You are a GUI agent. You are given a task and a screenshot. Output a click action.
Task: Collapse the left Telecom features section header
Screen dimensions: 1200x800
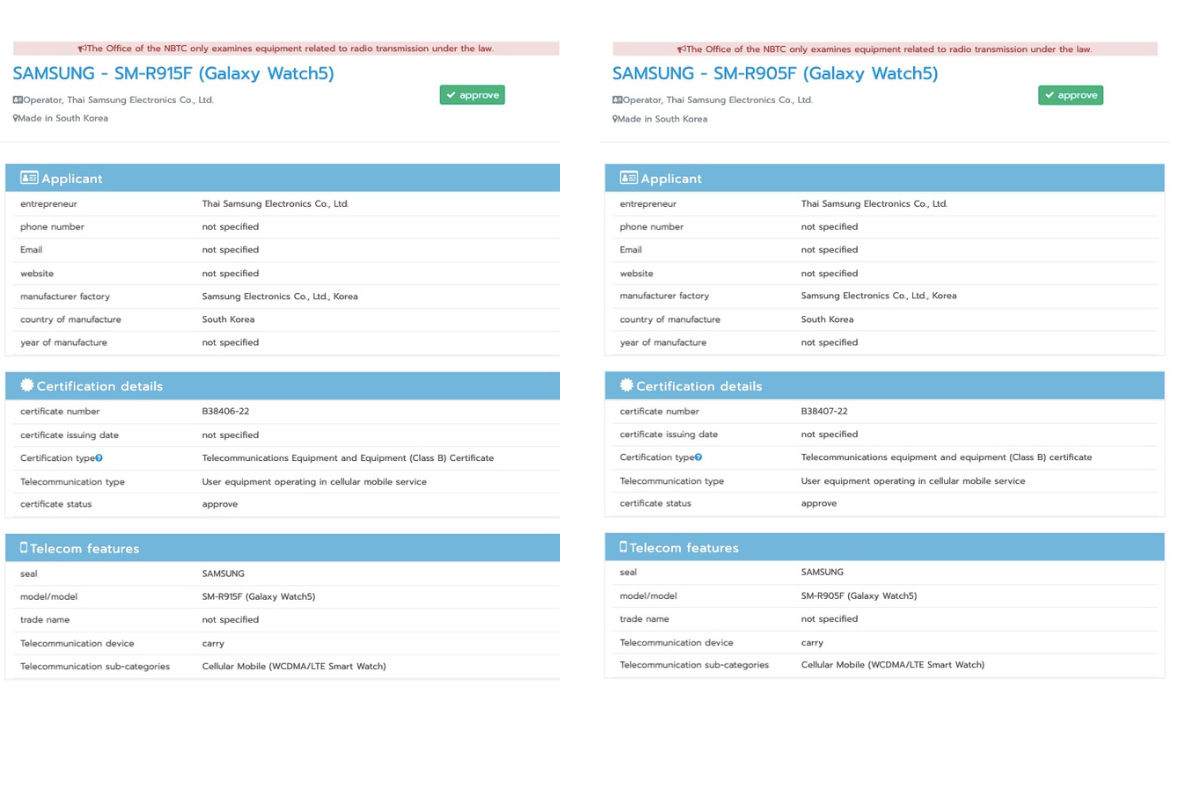pos(282,548)
